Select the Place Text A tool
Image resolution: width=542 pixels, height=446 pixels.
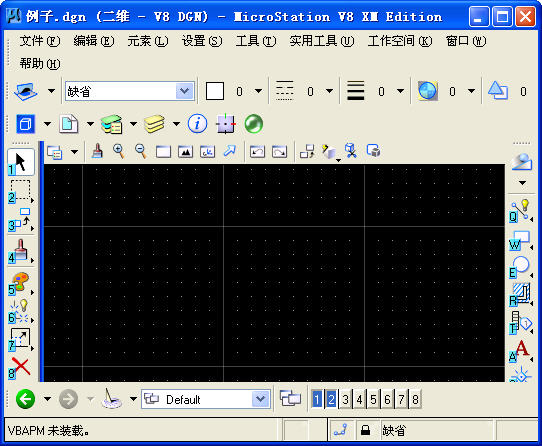click(521, 350)
